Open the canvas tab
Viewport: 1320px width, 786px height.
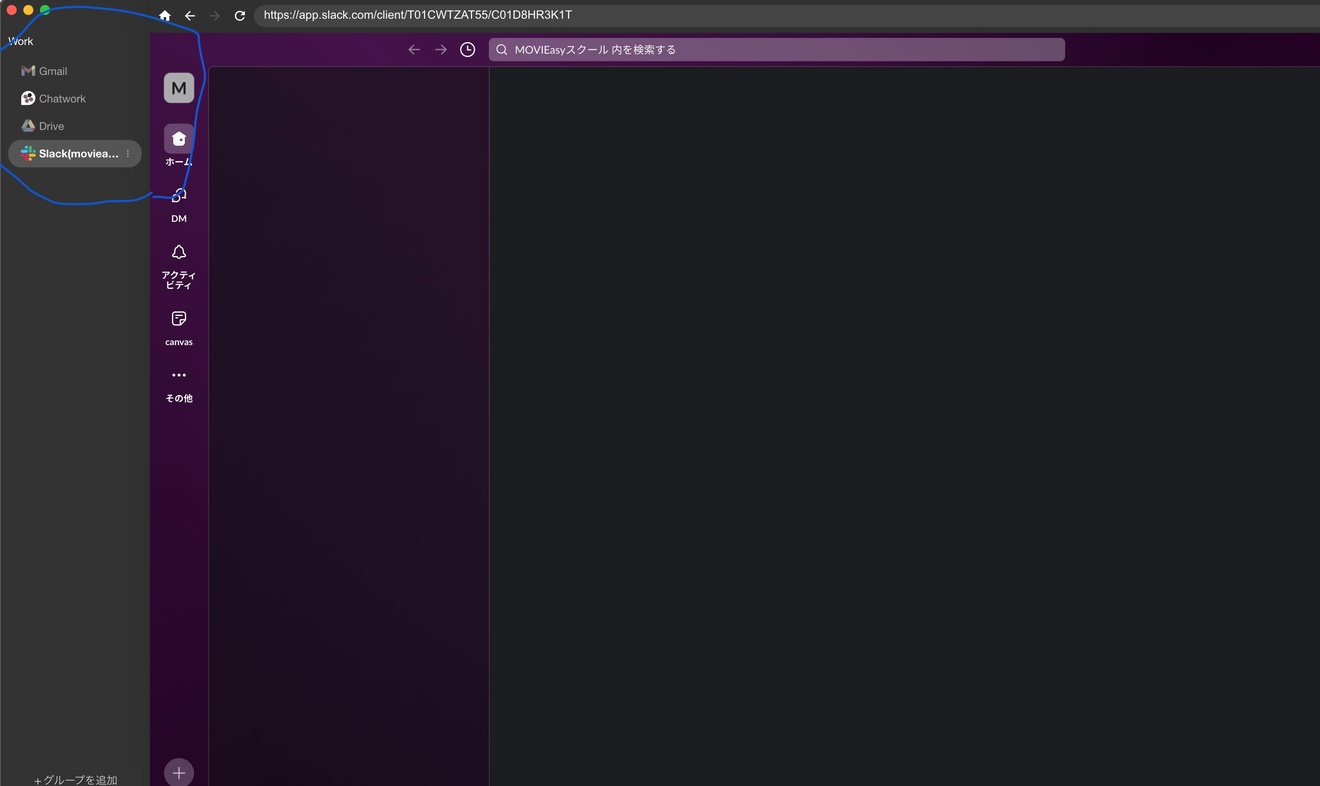(x=179, y=328)
